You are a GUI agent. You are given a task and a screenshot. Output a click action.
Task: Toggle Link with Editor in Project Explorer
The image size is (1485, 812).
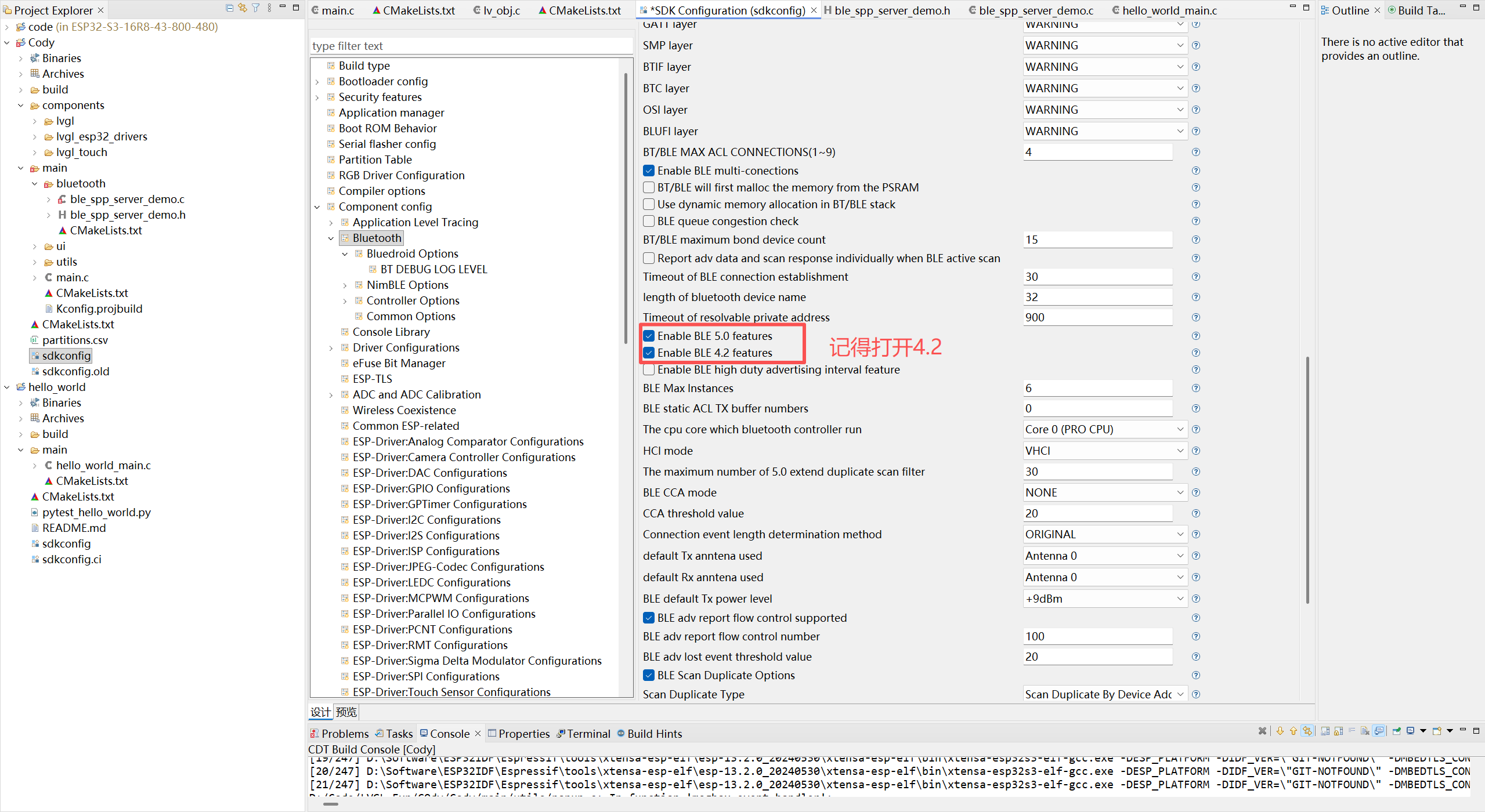pyautogui.click(x=243, y=8)
